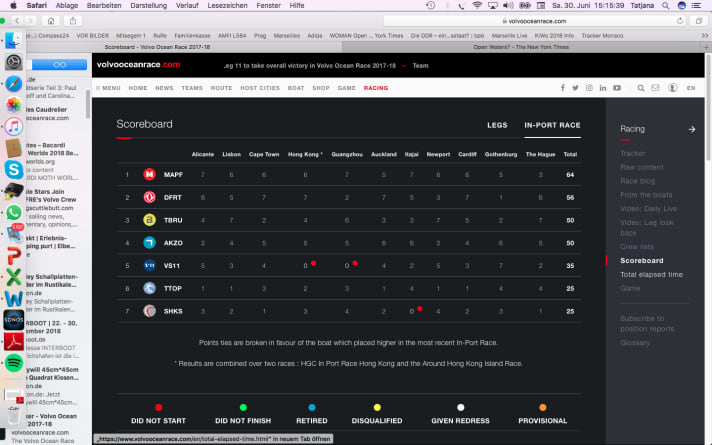Click the MAPF team logo
Screen dimensions: 712x445
[149, 174]
